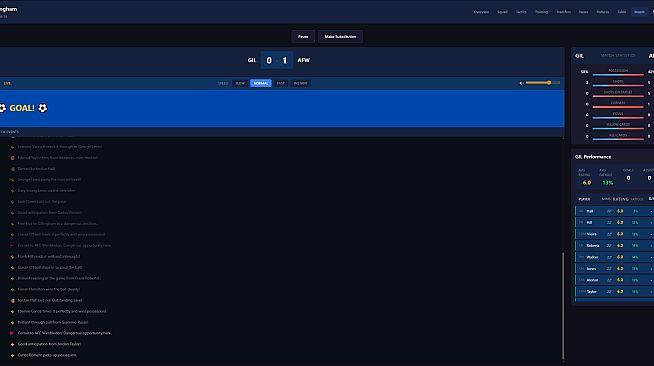Click icon beside 'Frank Hill reads it well'
This screenshot has height=366, width=654.
(x=12, y=257)
